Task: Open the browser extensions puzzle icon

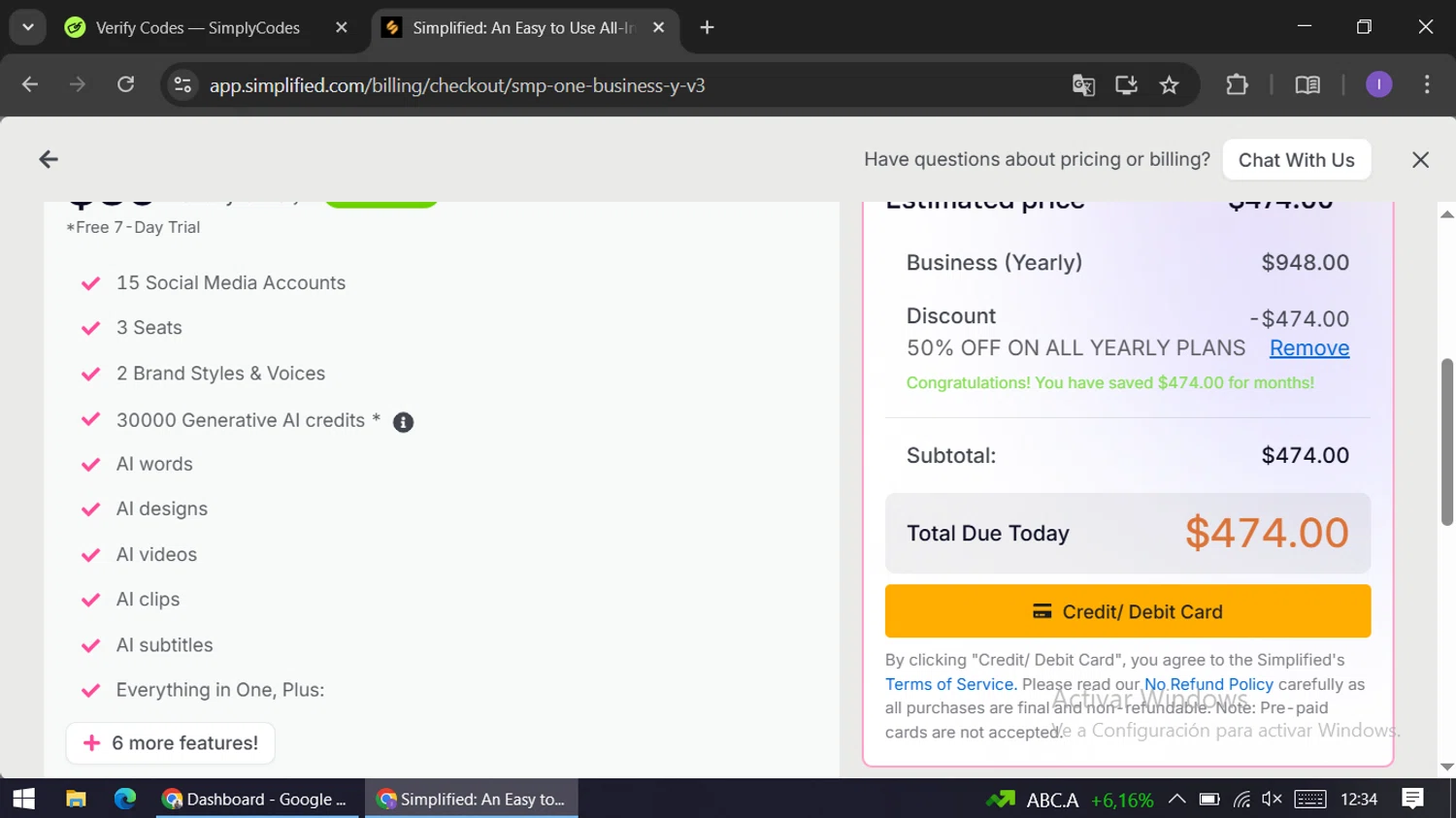Action: (1237, 85)
